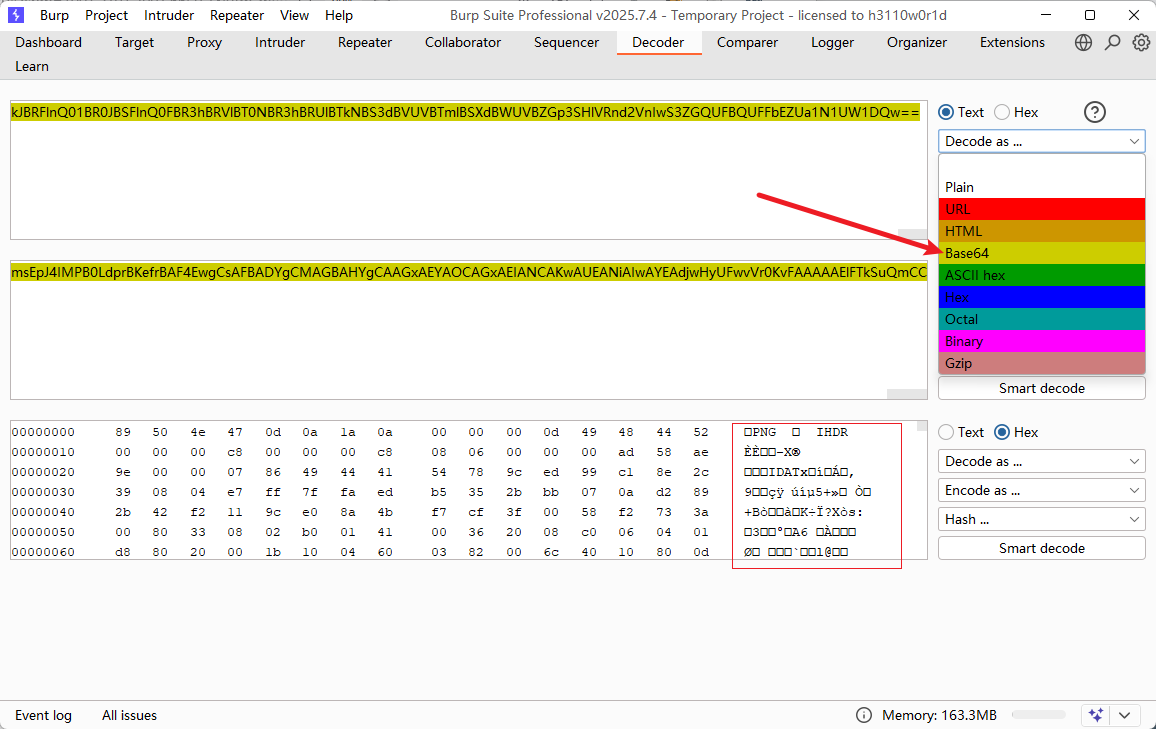Viewport: 1156px width, 729px height.
Task: Choose Plain from decode list
Action: 1042,187
